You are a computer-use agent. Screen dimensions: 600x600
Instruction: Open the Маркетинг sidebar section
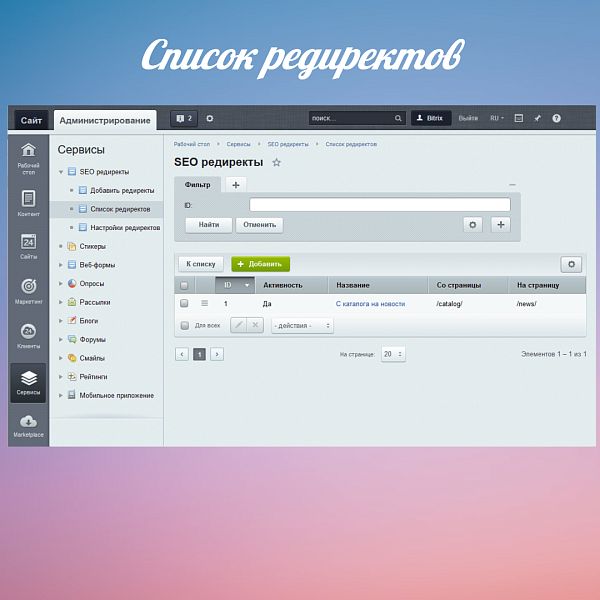[x=28, y=291]
